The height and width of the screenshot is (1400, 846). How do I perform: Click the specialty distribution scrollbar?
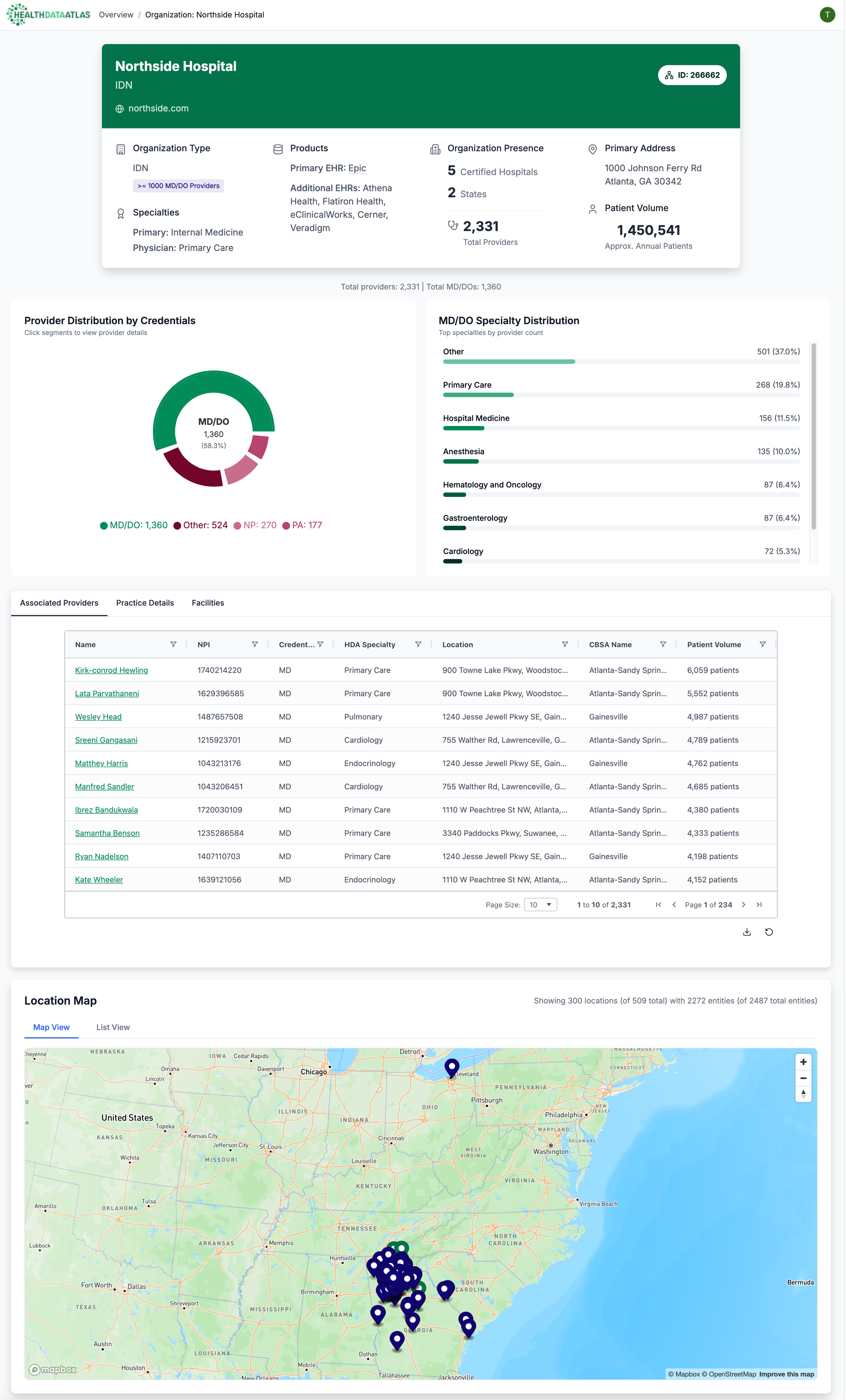click(813, 436)
